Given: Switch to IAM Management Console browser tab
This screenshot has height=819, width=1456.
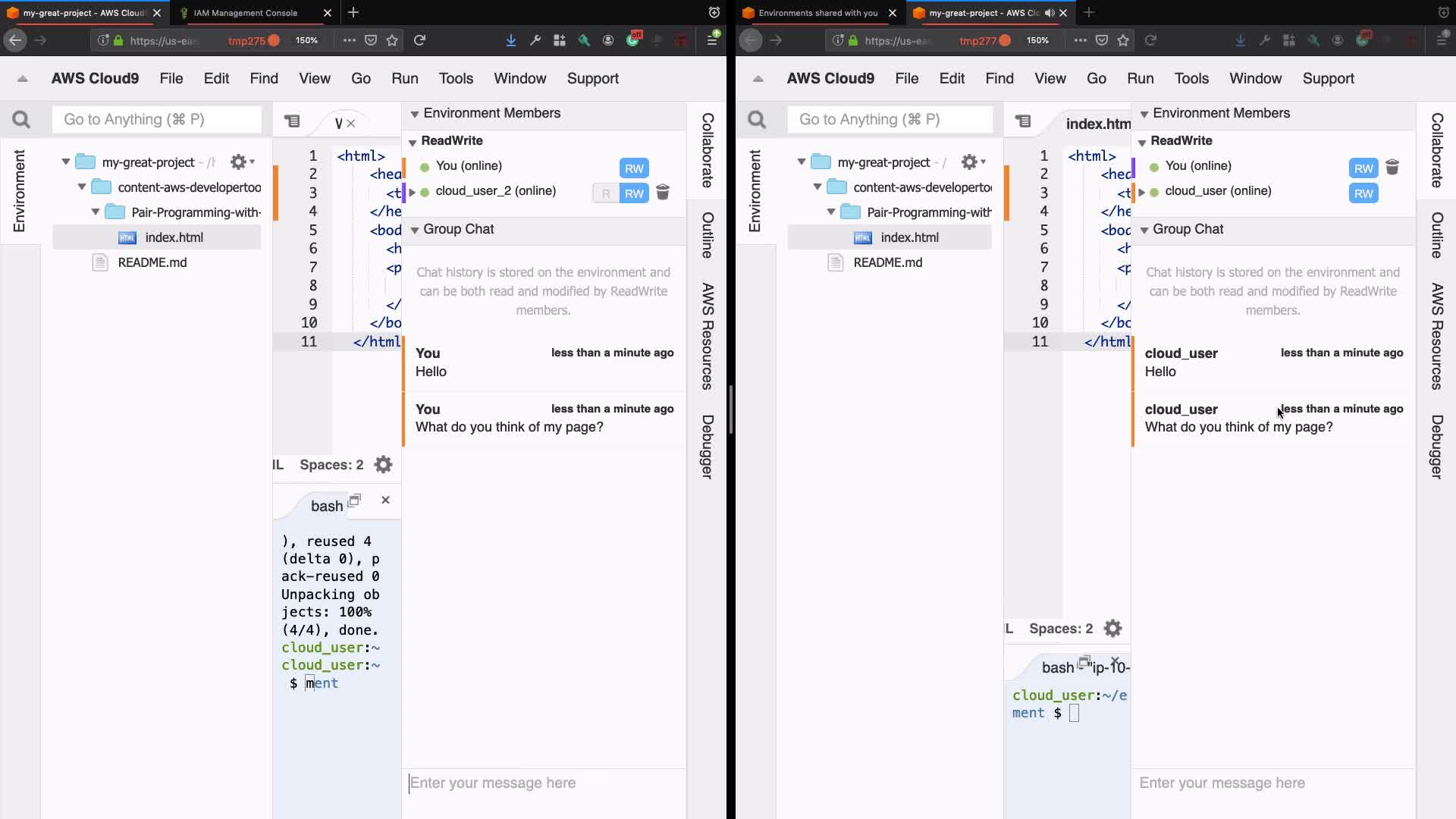Looking at the screenshot, I should 246,13.
